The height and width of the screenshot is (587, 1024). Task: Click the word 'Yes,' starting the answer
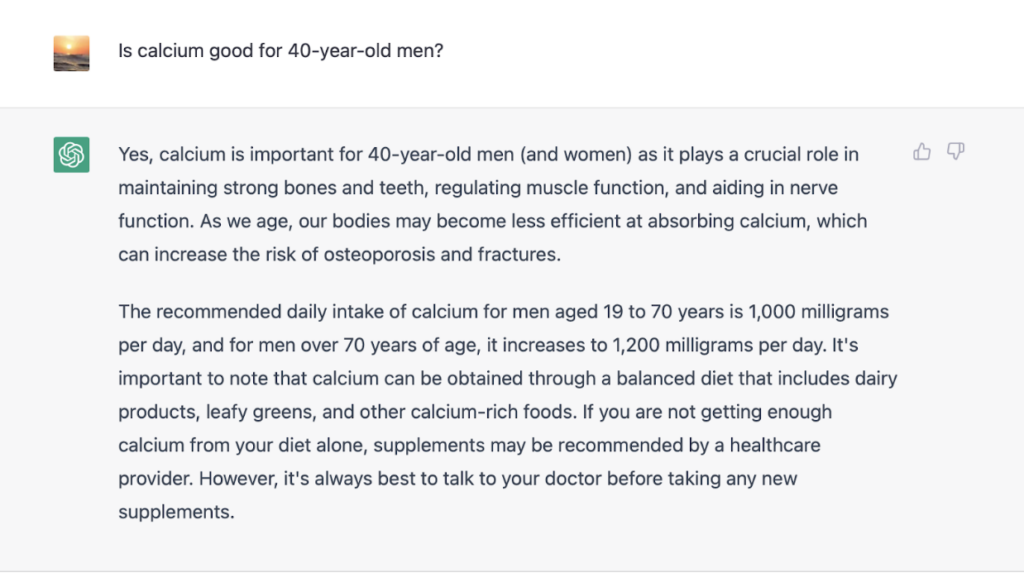(135, 155)
